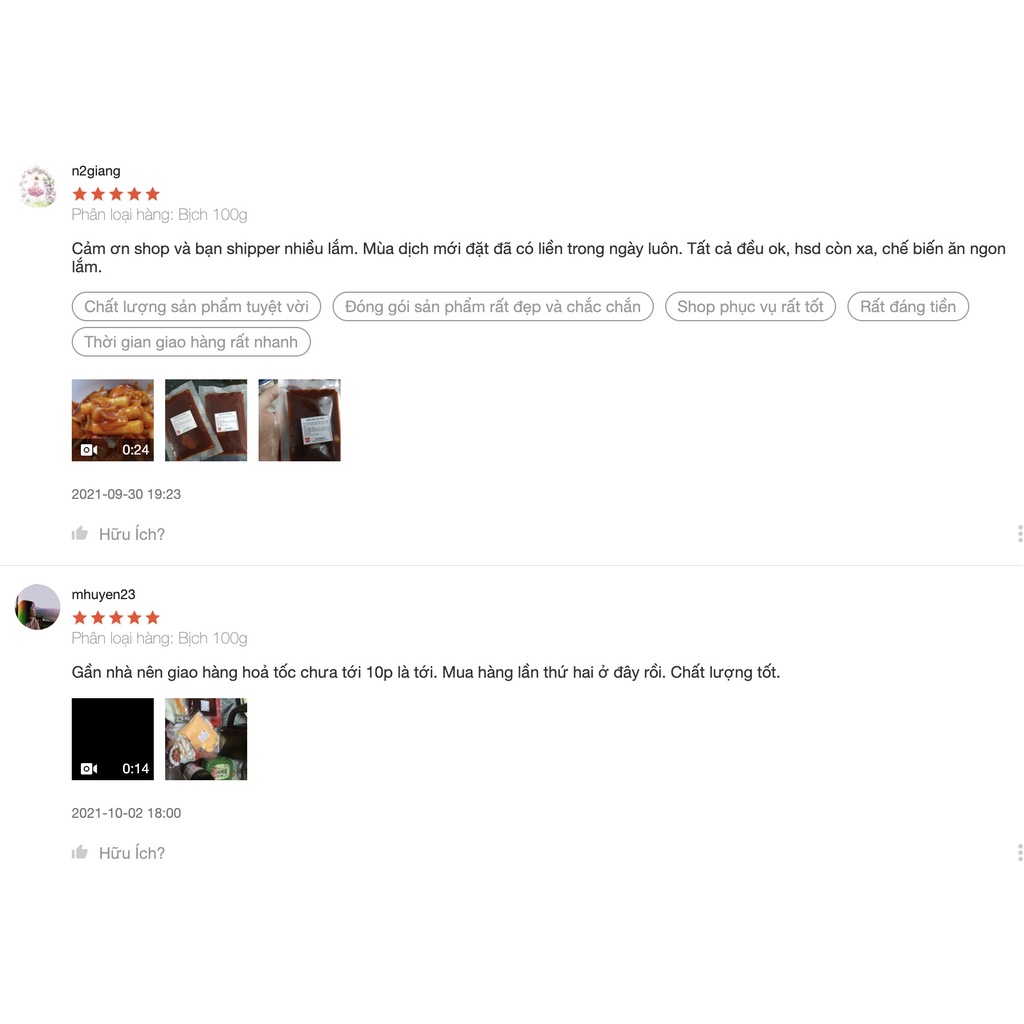
Task: Open photo of two sauce packets
Action: pos(206,420)
